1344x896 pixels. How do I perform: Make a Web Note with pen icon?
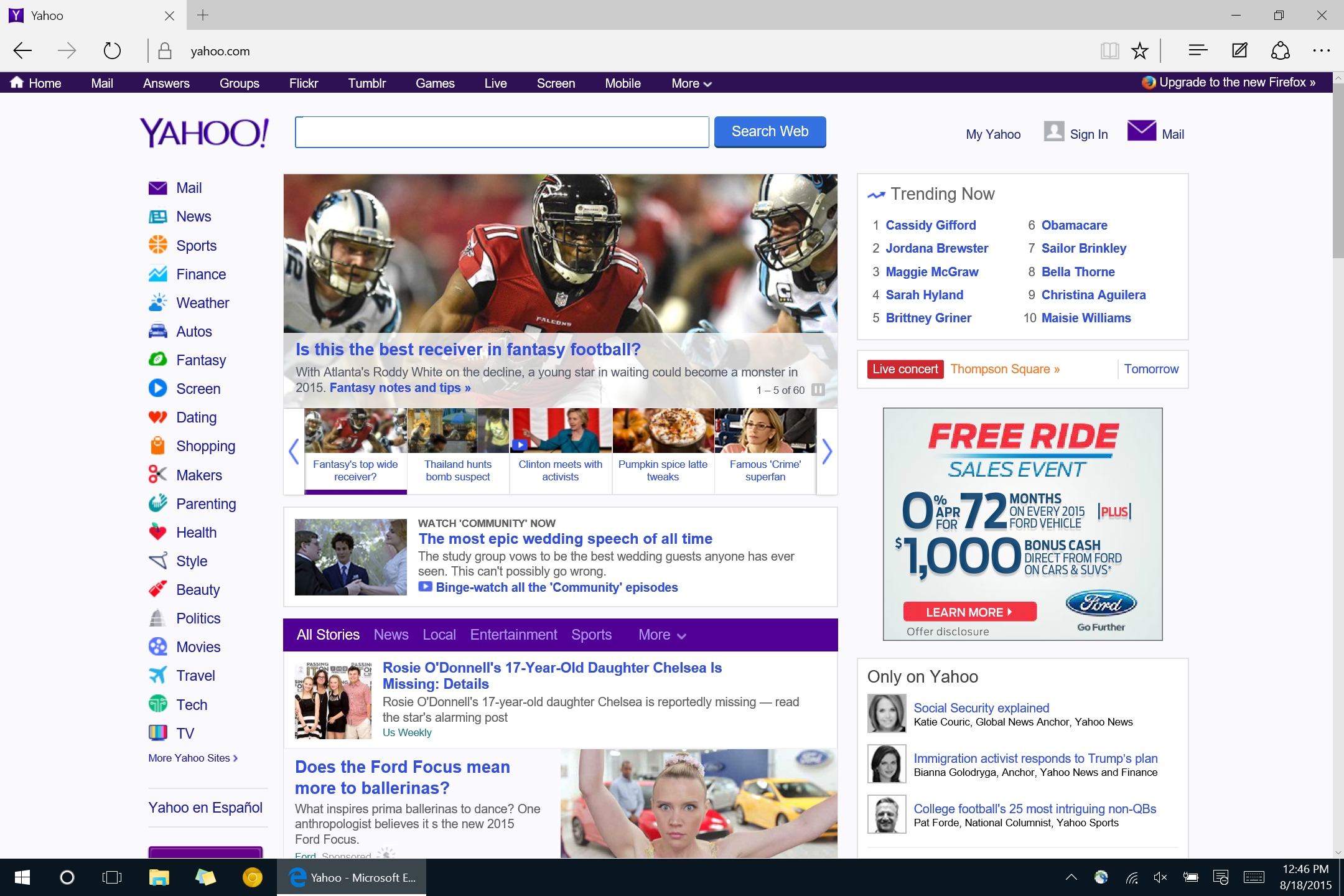click(1239, 50)
